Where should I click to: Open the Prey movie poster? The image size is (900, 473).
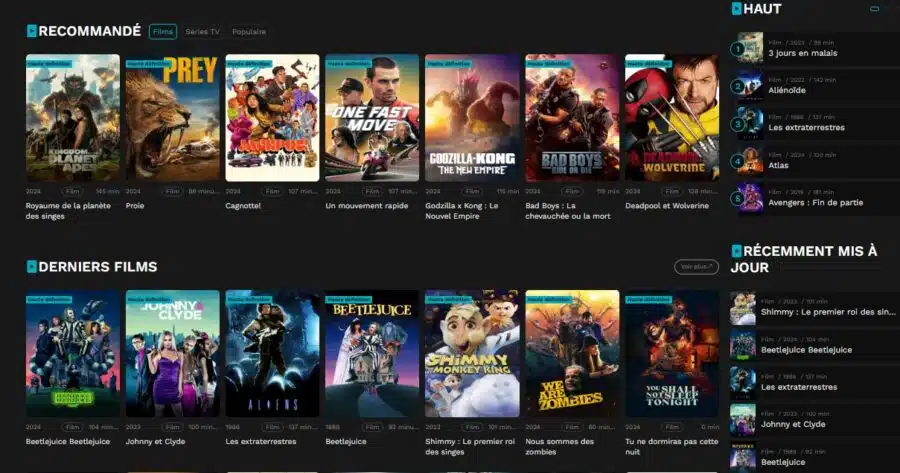173,118
